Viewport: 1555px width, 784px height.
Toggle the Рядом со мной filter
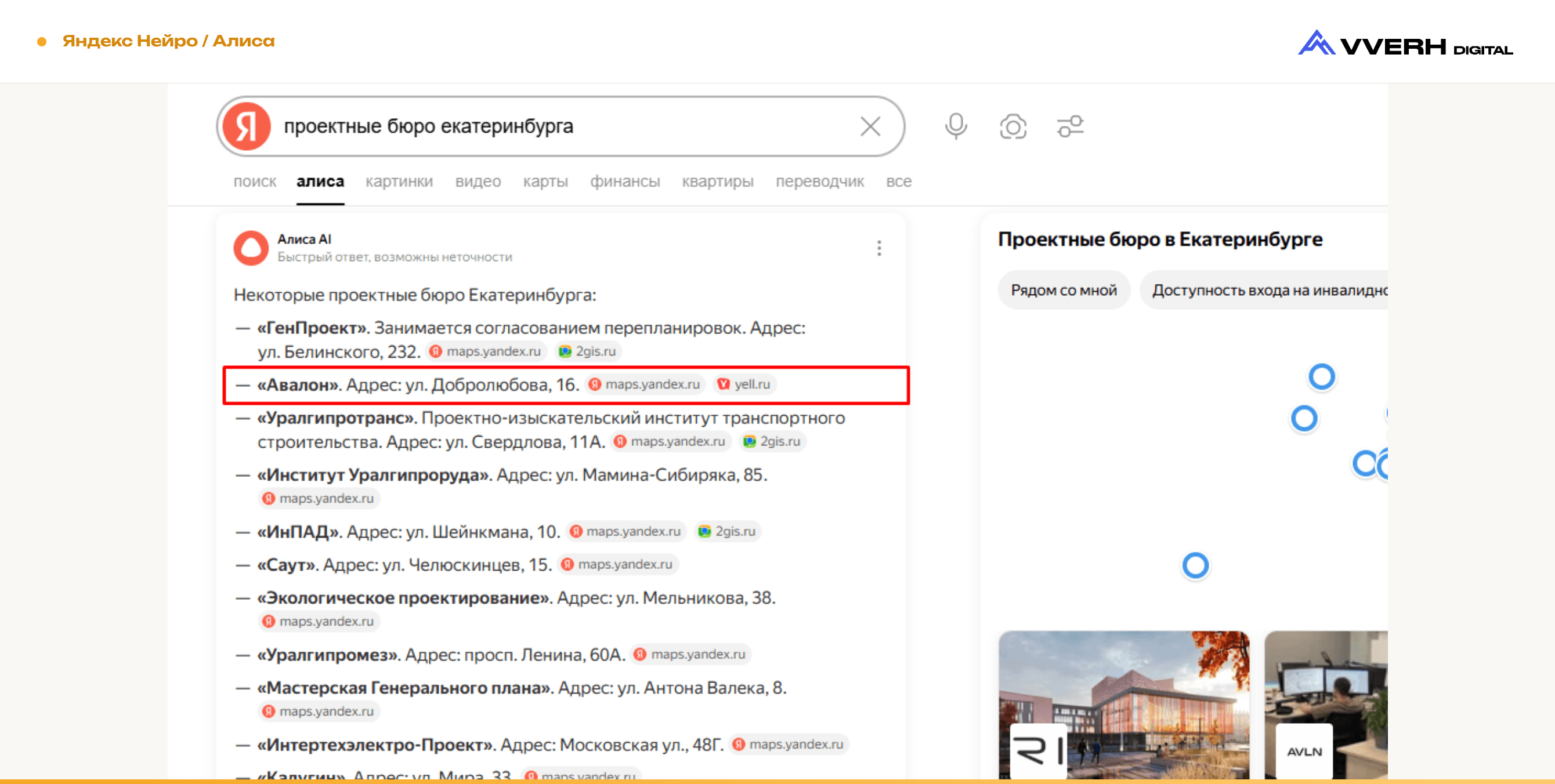pyautogui.click(x=1064, y=290)
